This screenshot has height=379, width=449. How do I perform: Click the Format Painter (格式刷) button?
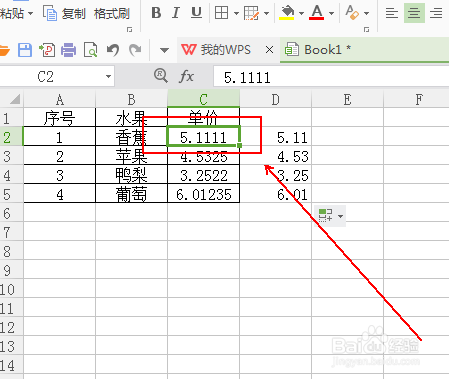click(x=112, y=14)
